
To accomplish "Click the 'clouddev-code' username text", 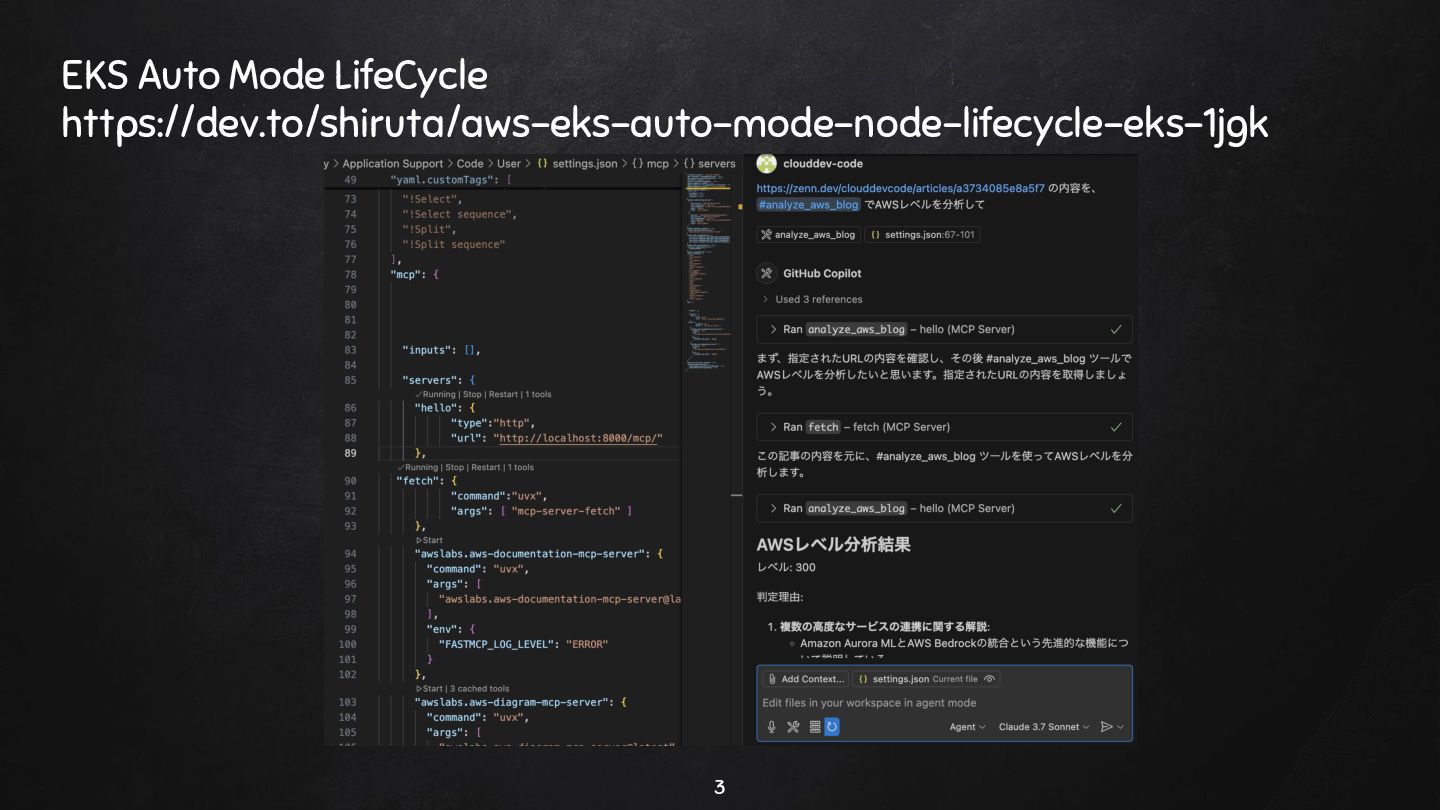I will coord(823,164).
